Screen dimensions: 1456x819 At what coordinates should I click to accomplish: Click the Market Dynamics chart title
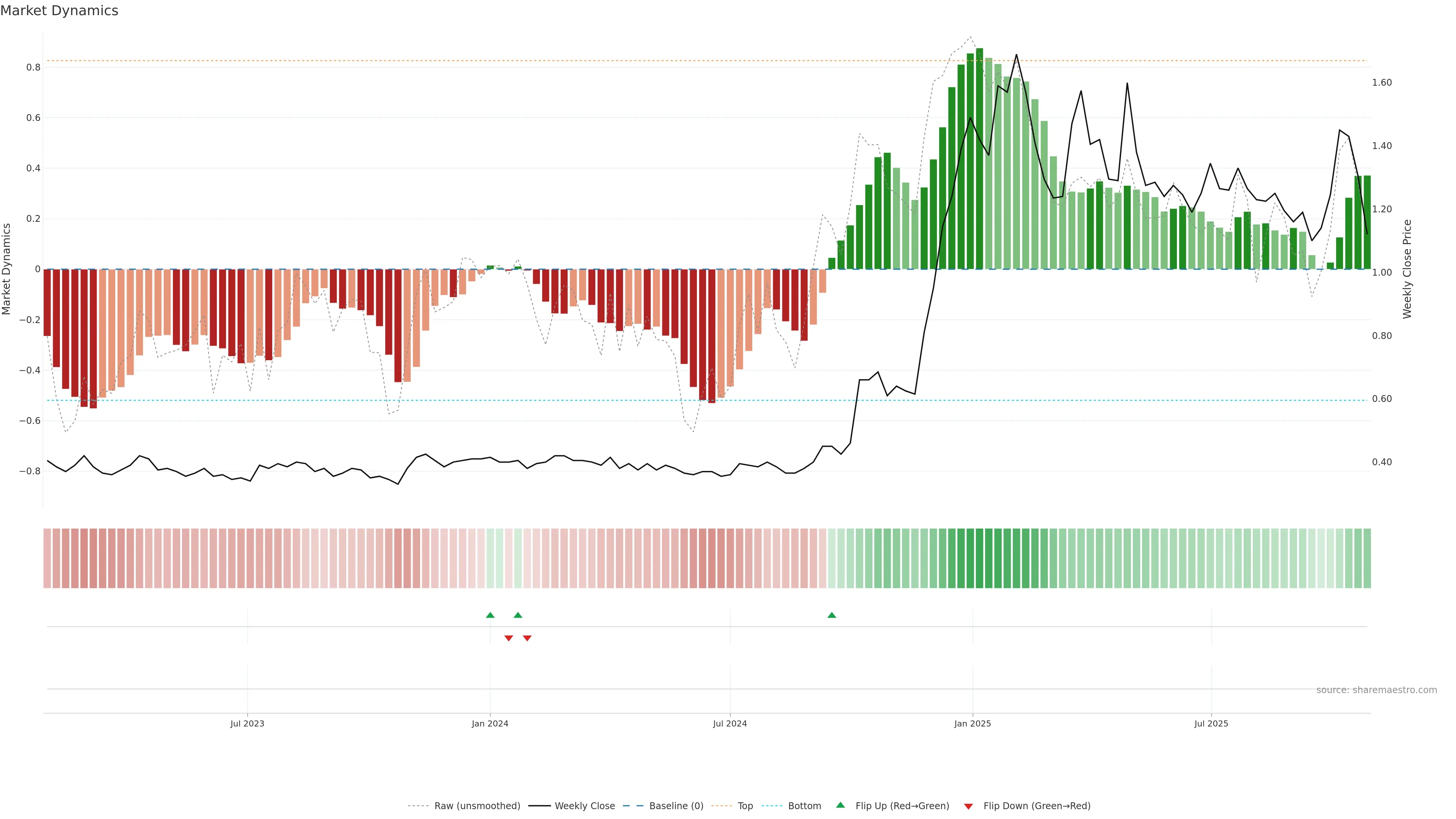coord(60,11)
